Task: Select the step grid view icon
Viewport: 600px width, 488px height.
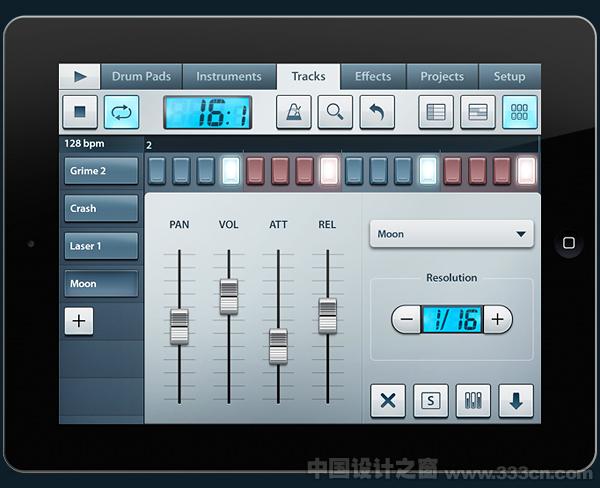Action: pyautogui.click(x=520, y=112)
